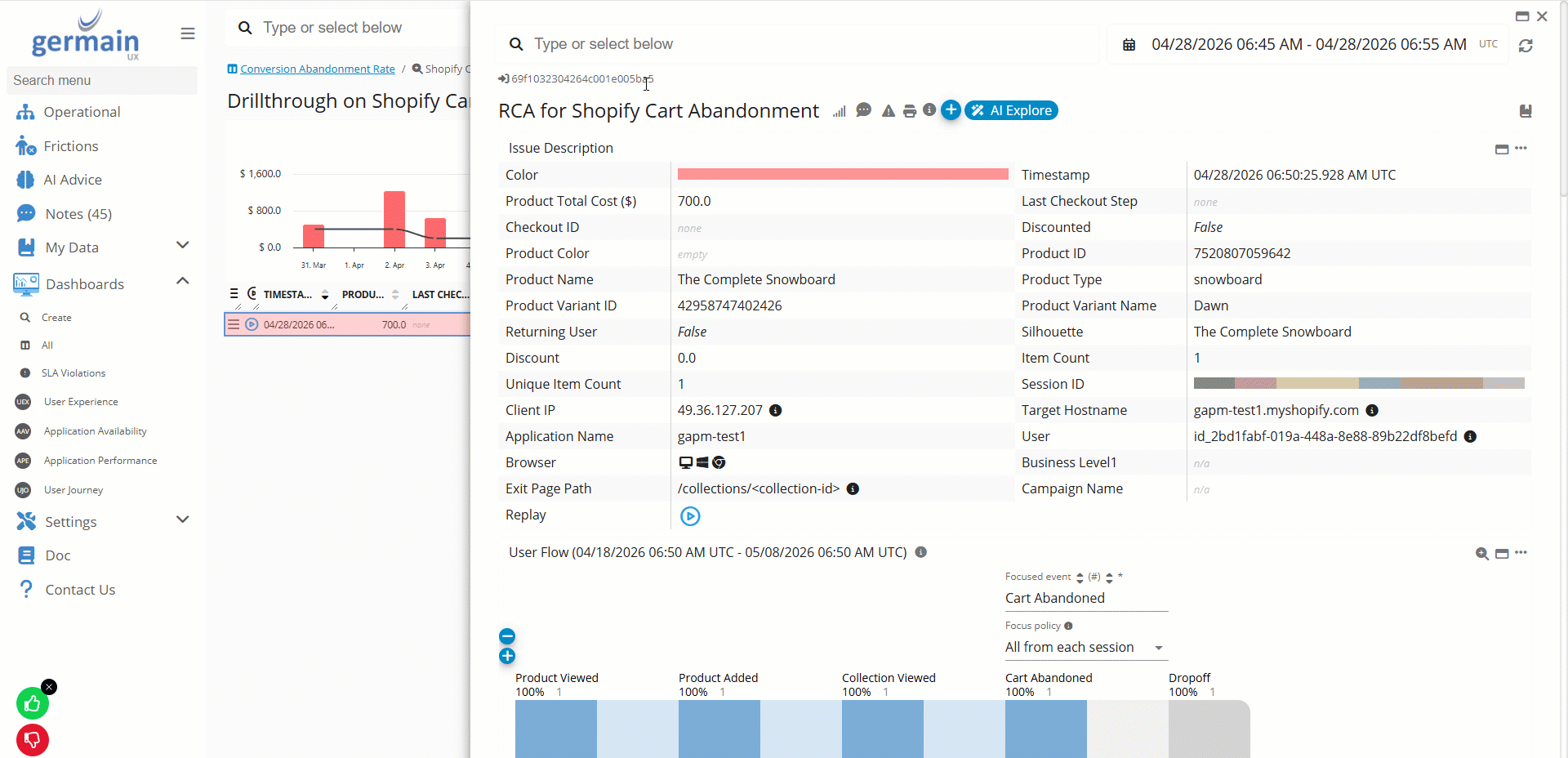Select Create under Dashboards
The image size is (1568, 758).
pos(56,318)
